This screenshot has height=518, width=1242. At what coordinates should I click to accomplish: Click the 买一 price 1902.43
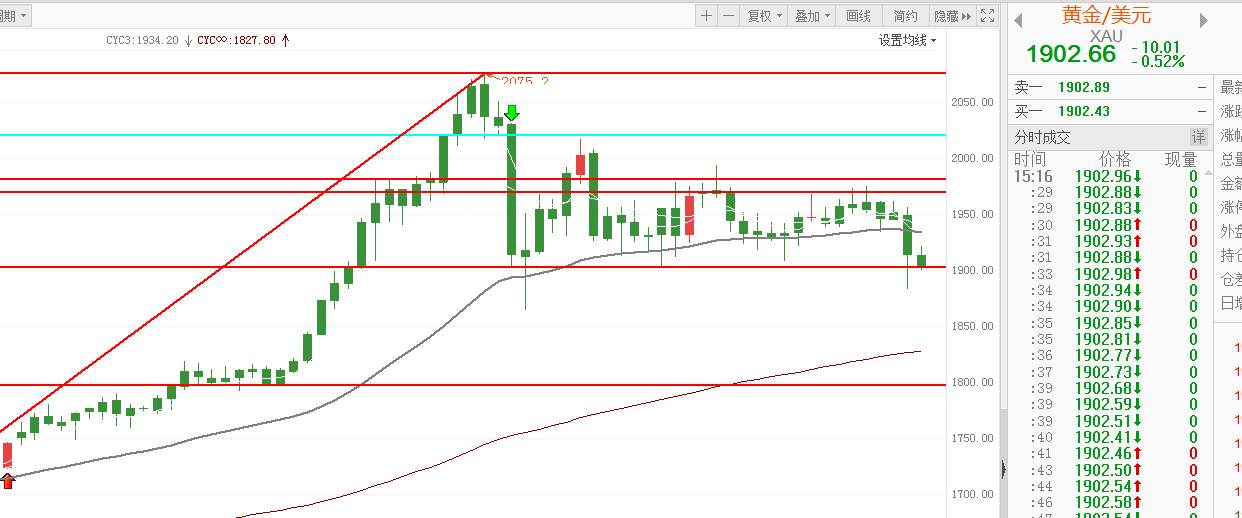1084,112
